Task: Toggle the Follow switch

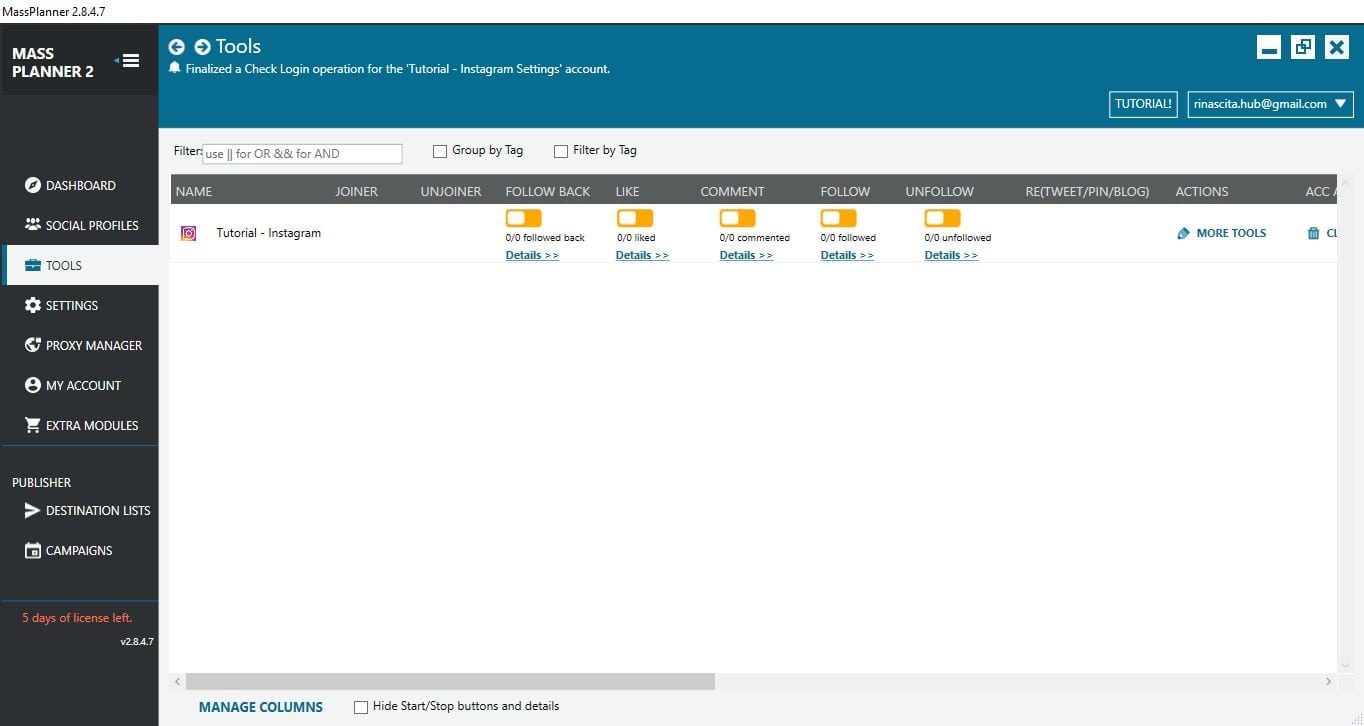Action: (838, 218)
